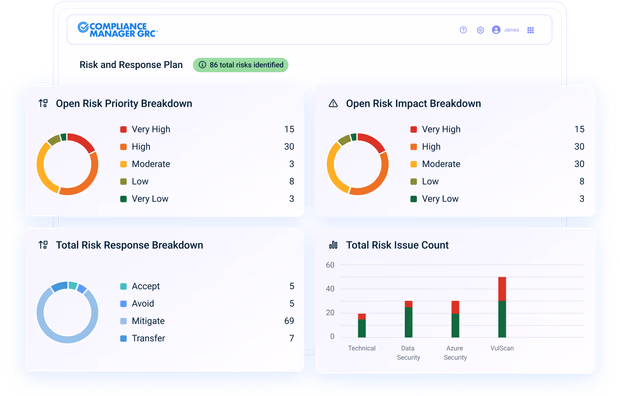620x396 pixels.
Task: Click the olive Low swatch in Impact Breakdown
Action: (x=414, y=182)
